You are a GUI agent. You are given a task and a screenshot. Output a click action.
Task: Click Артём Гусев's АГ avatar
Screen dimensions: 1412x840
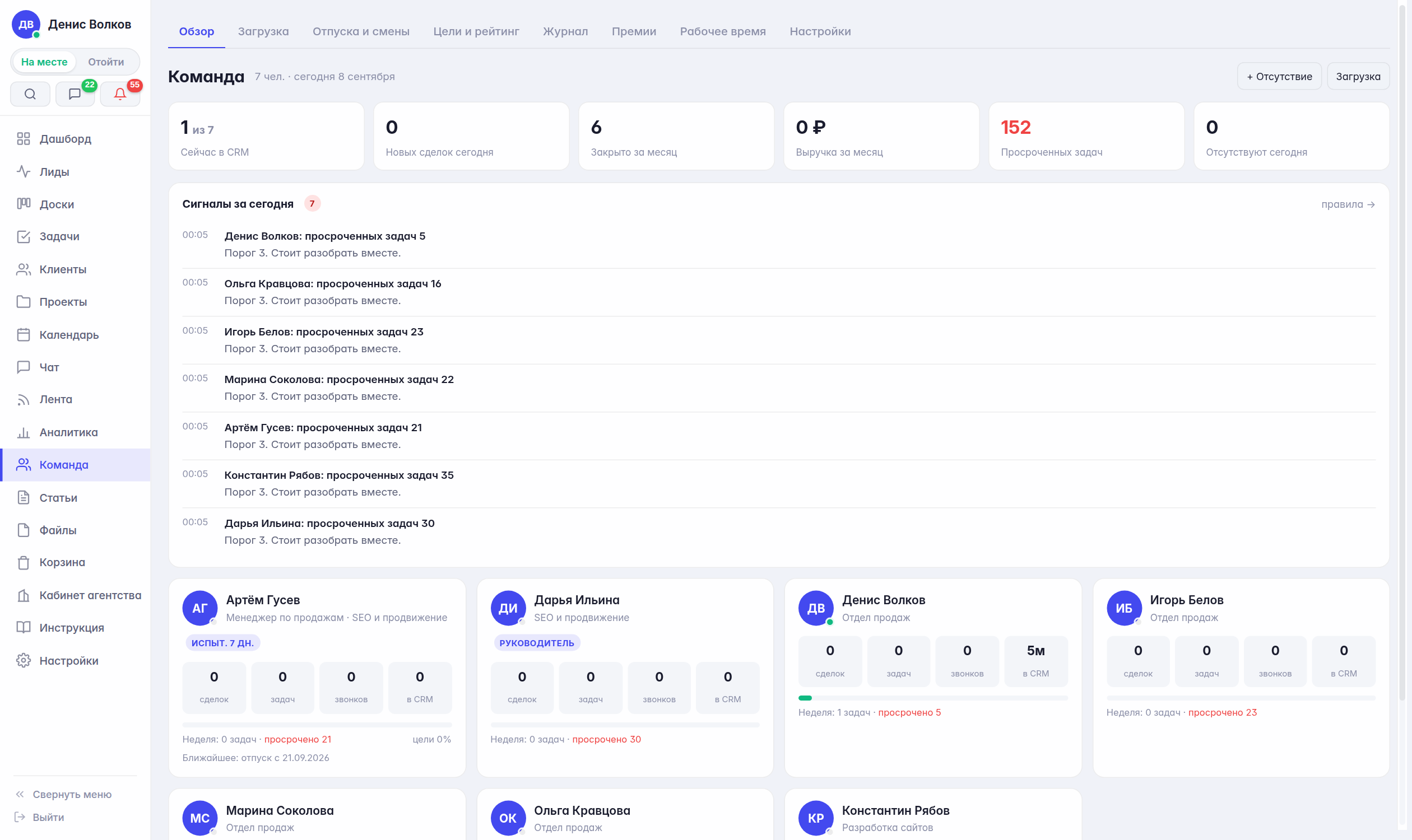pos(200,608)
